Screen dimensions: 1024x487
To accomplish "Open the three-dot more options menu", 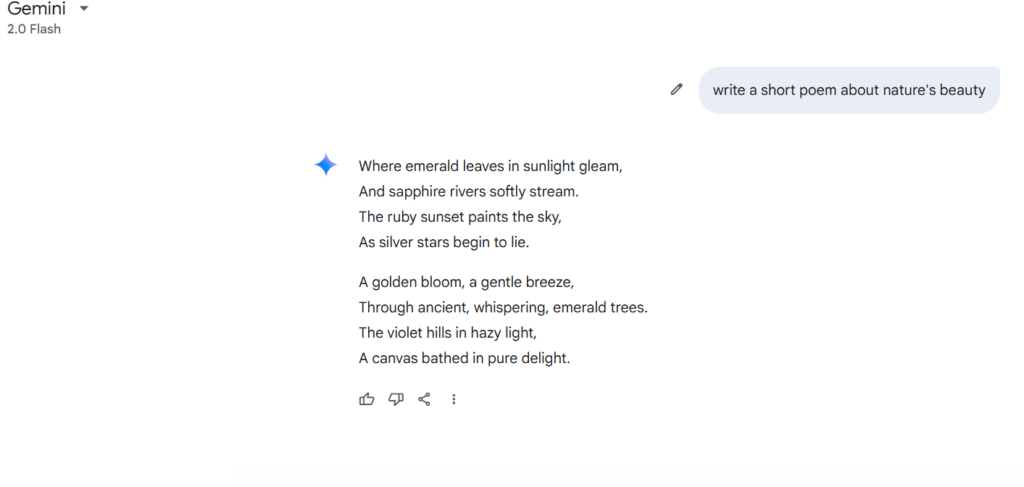I will click(454, 399).
